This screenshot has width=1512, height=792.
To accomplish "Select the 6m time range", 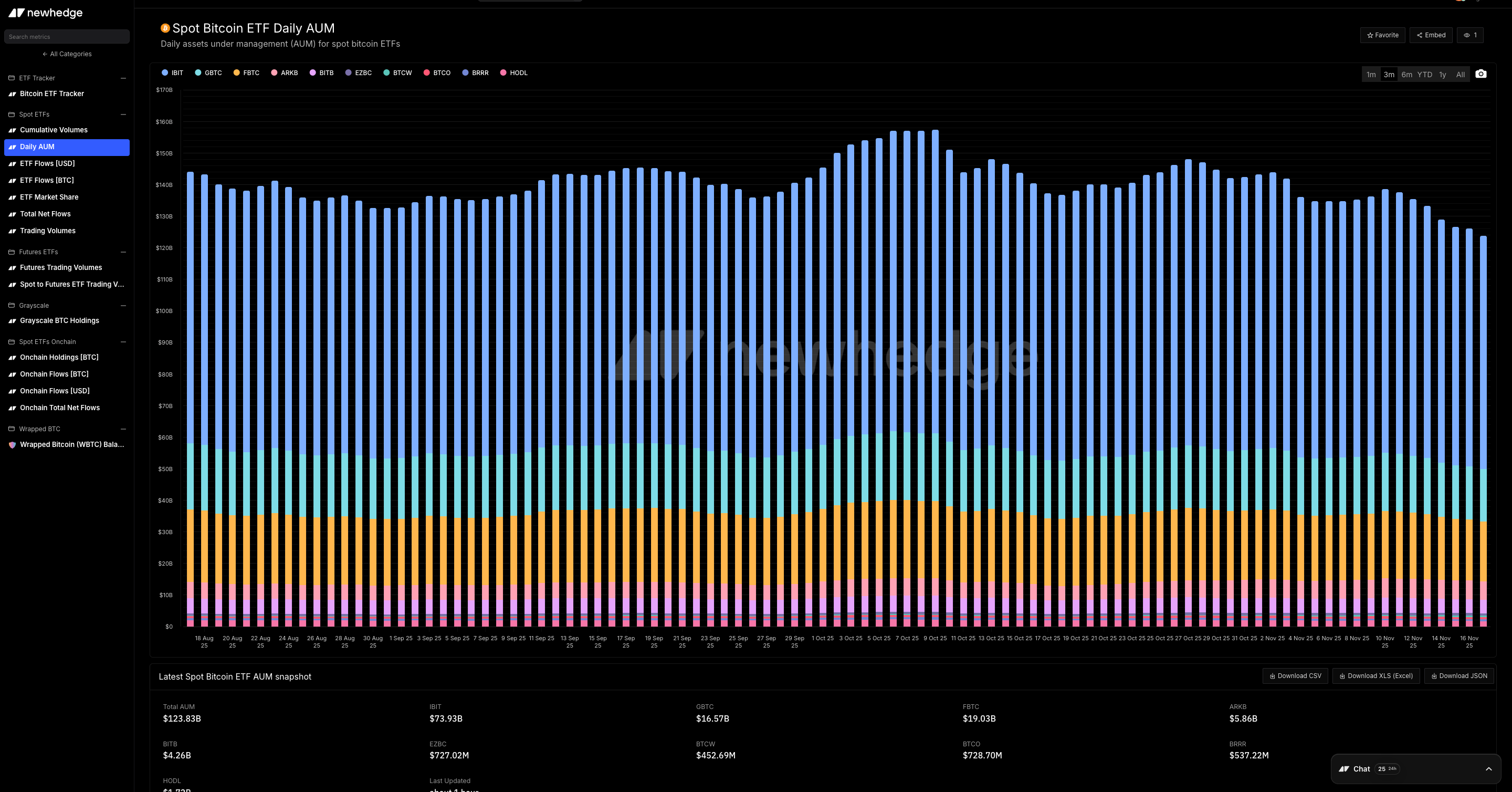I will [x=1406, y=75].
